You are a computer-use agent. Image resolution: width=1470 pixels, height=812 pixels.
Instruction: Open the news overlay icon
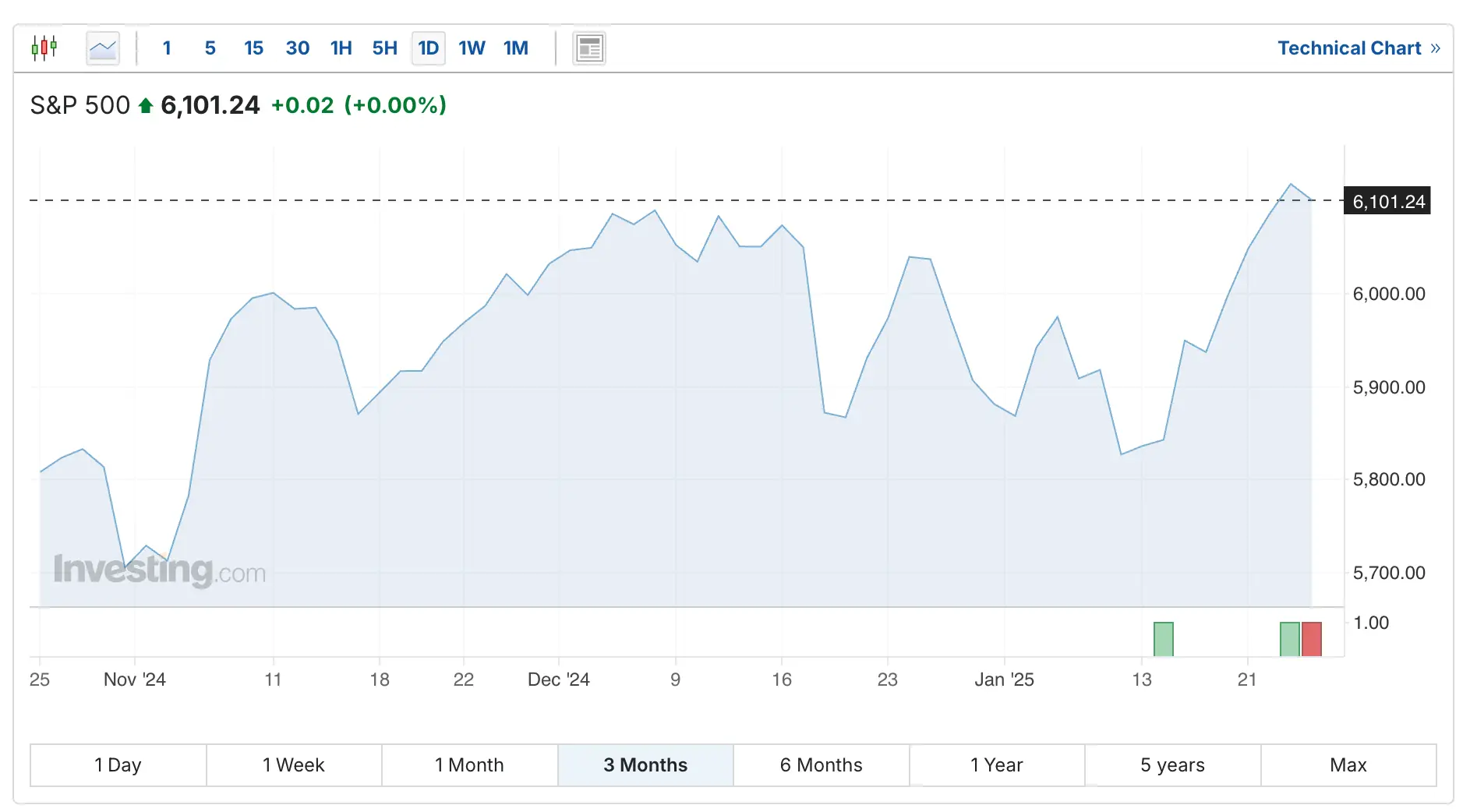pyautogui.click(x=589, y=48)
